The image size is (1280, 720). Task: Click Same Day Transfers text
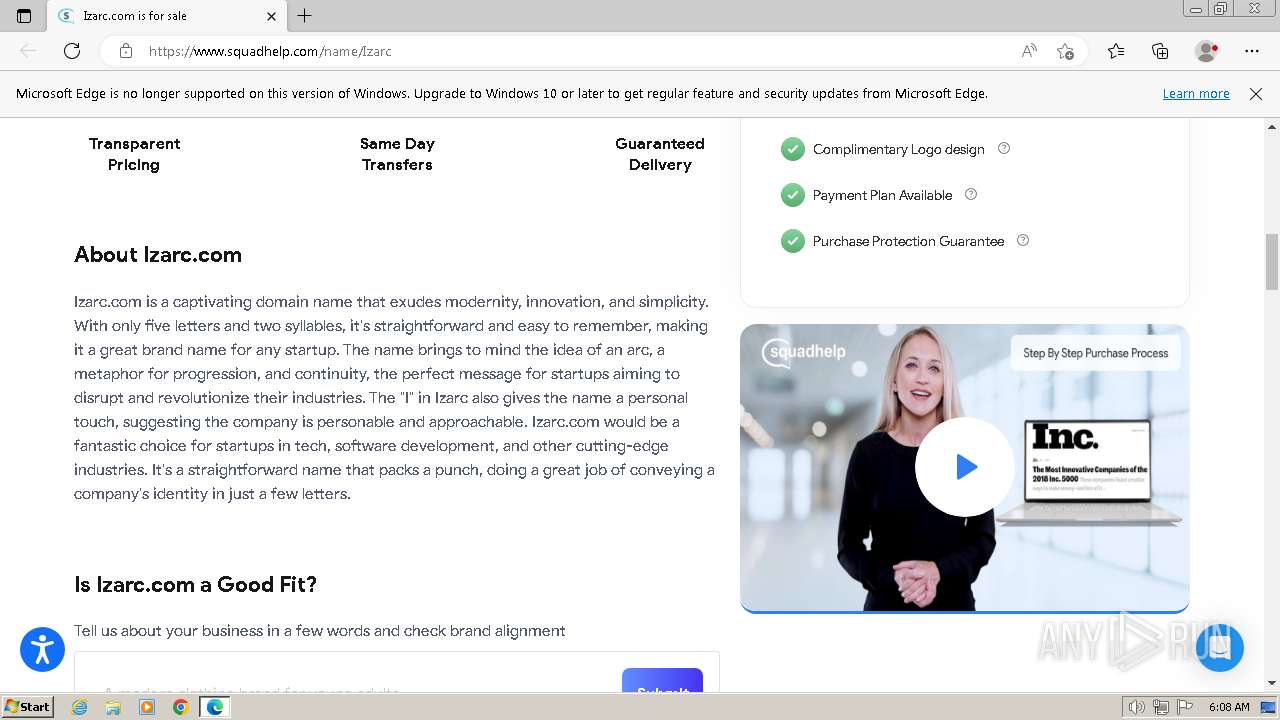(x=397, y=154)
